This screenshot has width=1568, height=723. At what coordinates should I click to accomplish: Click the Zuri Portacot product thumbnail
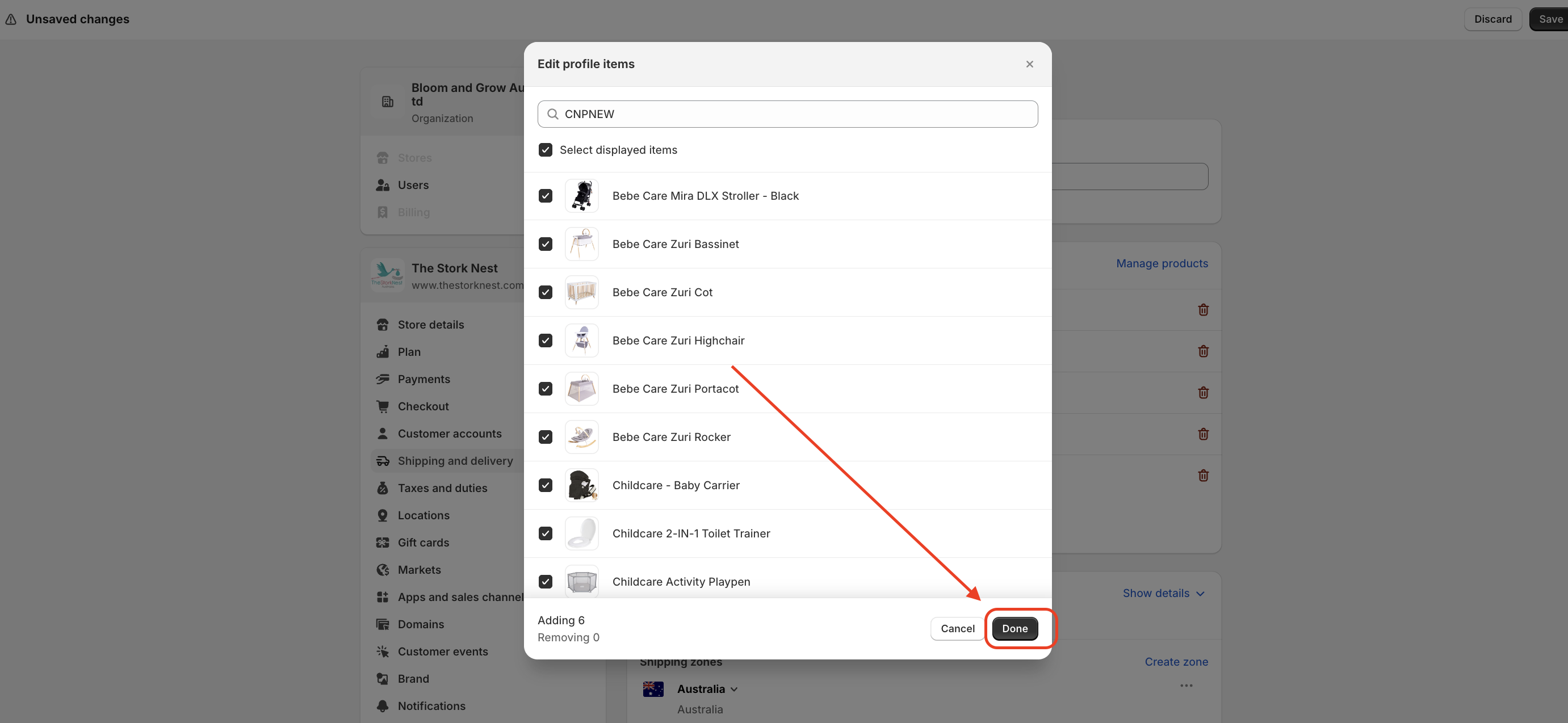[x=581, y=388]
